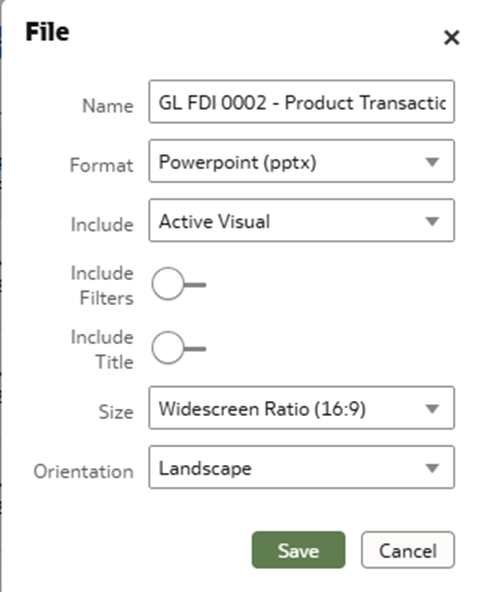The width and height of the screenshot is (480, 592).
Task: Click the Format dropdown arrow icon
Action: coord(432,162)
